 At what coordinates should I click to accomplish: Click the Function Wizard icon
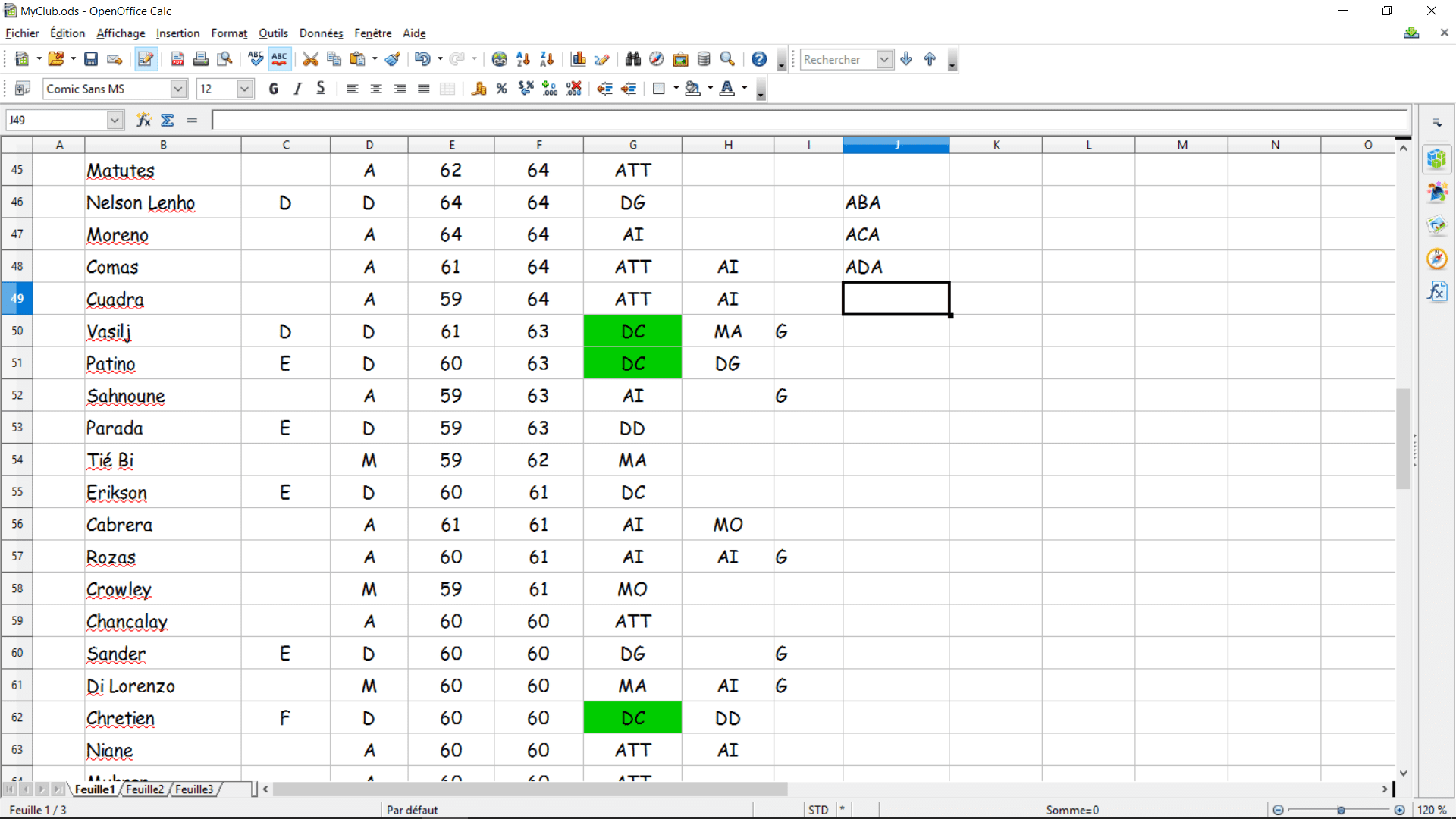coord(143,120)
